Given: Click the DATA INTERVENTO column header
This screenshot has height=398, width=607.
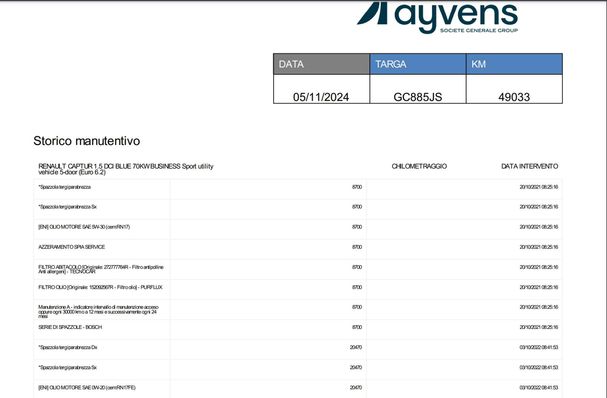Looking at the screenshot, I should (x=529, y=166).
